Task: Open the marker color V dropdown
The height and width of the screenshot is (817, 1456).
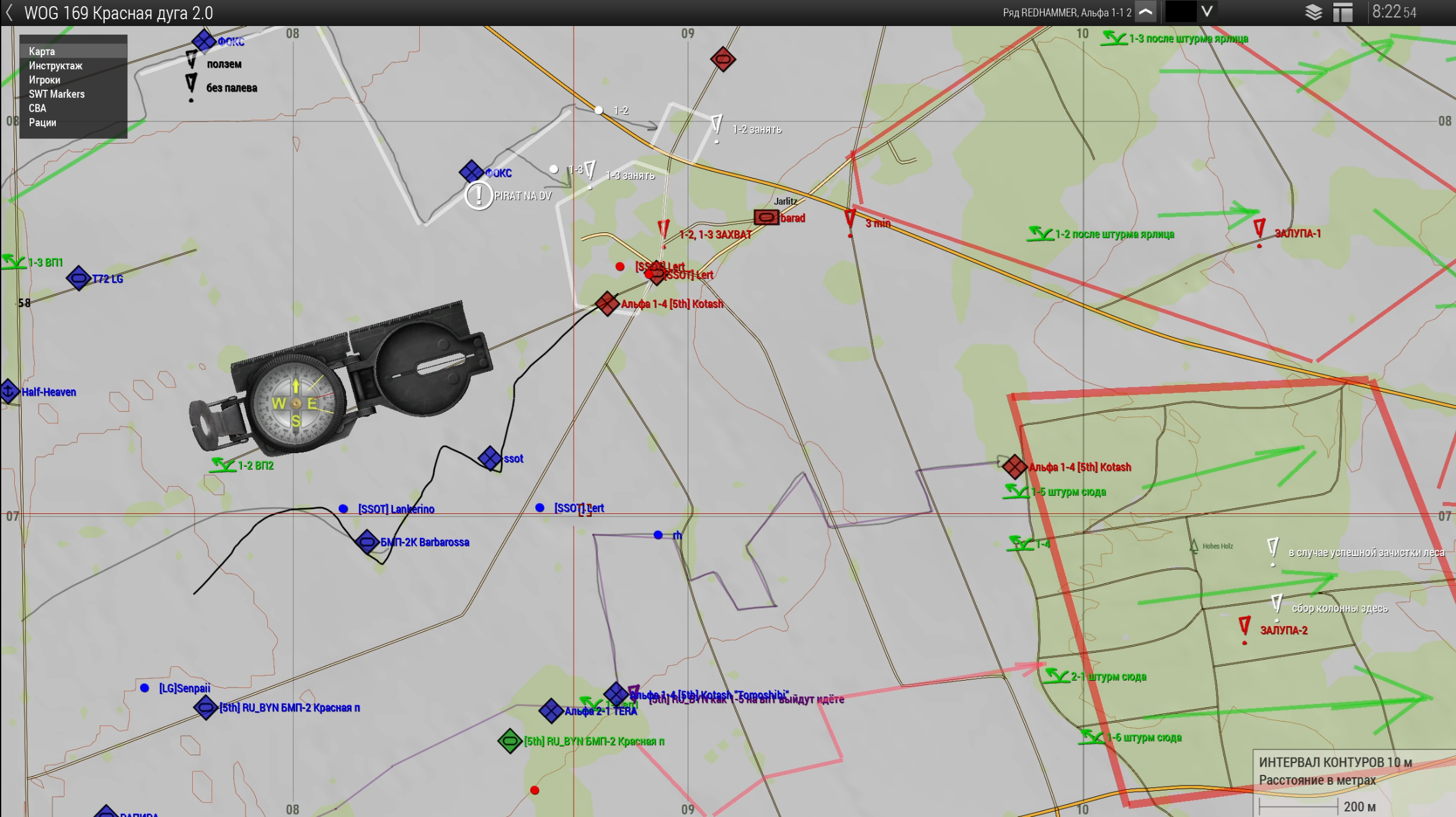Action: pos(1207,12)
